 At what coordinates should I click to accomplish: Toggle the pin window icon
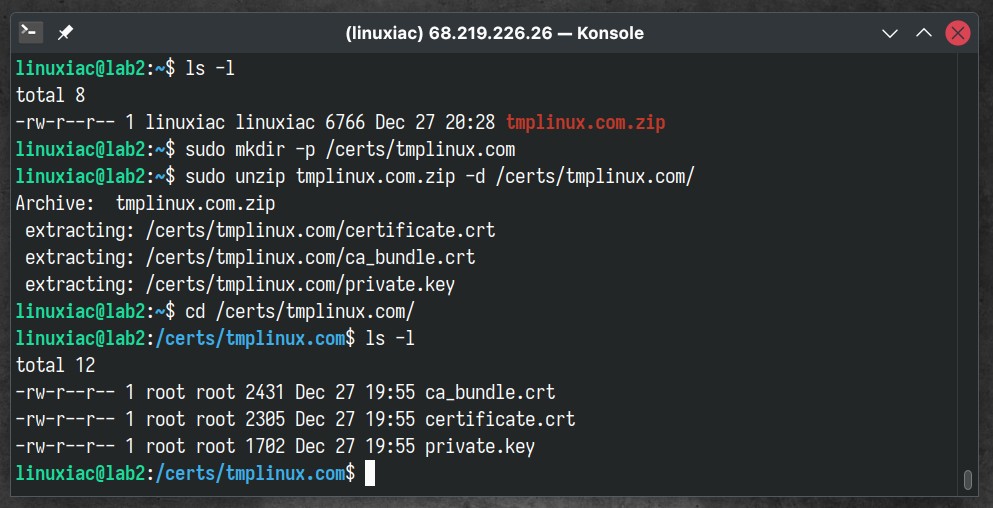point(65,33)
